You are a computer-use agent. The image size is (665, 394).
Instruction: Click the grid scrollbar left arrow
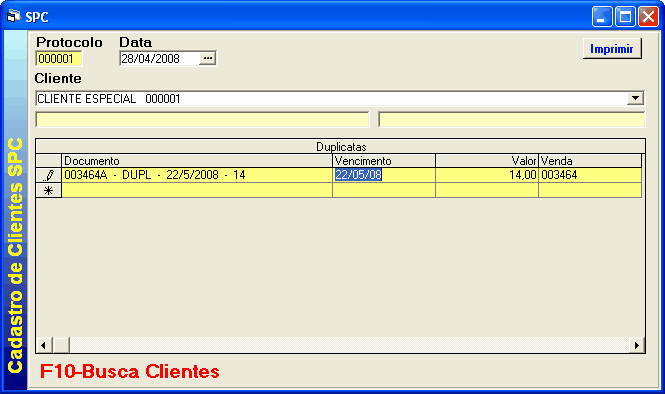click(x=44, y=345)
